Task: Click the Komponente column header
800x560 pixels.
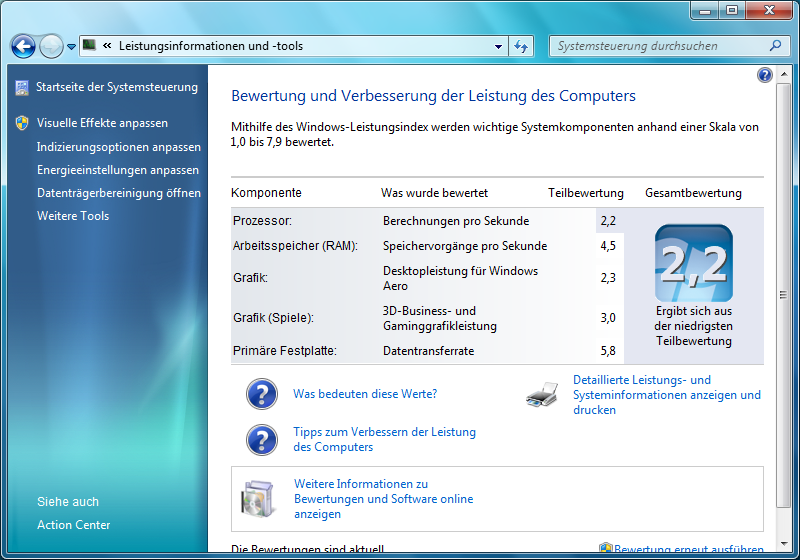Action: pos(266,193)
